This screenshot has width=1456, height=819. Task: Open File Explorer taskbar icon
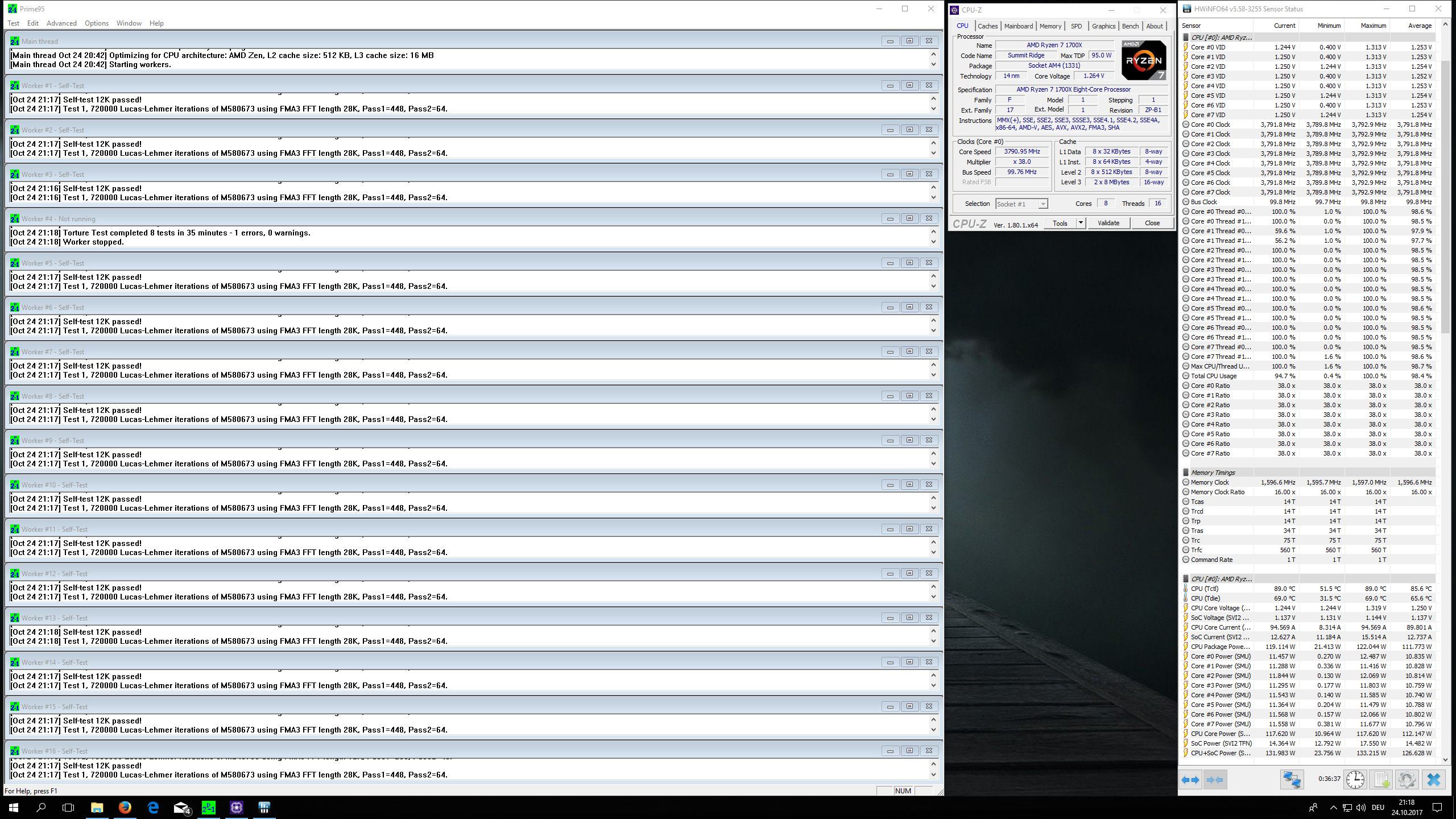pos(97,807)
